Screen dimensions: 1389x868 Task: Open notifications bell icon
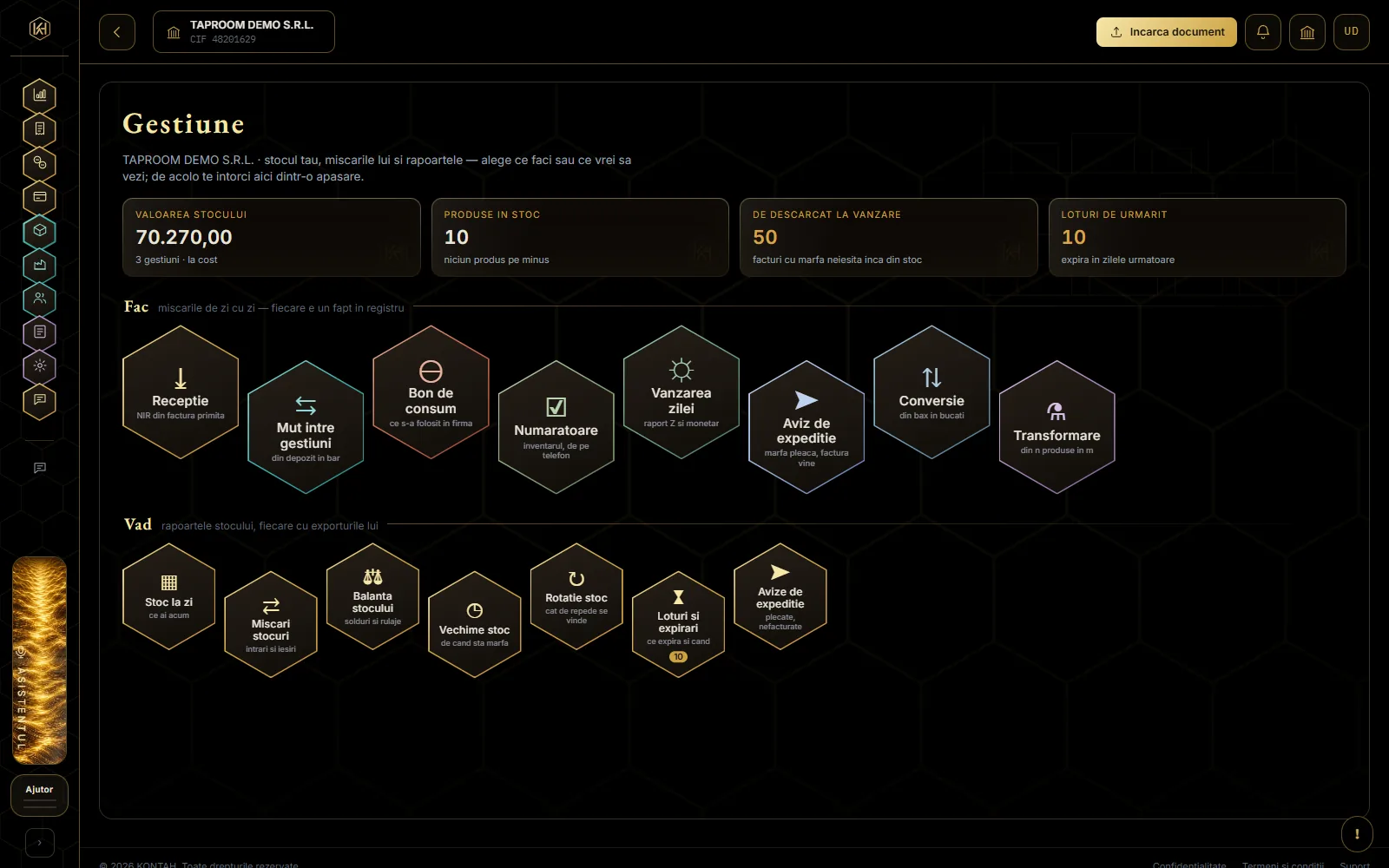[1263, 32]
